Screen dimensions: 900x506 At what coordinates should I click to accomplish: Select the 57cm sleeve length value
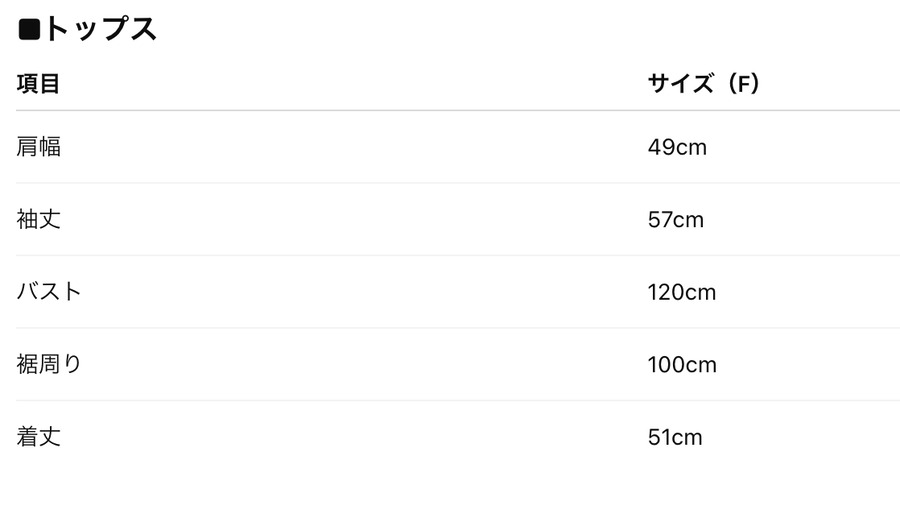tap(676, 219)
